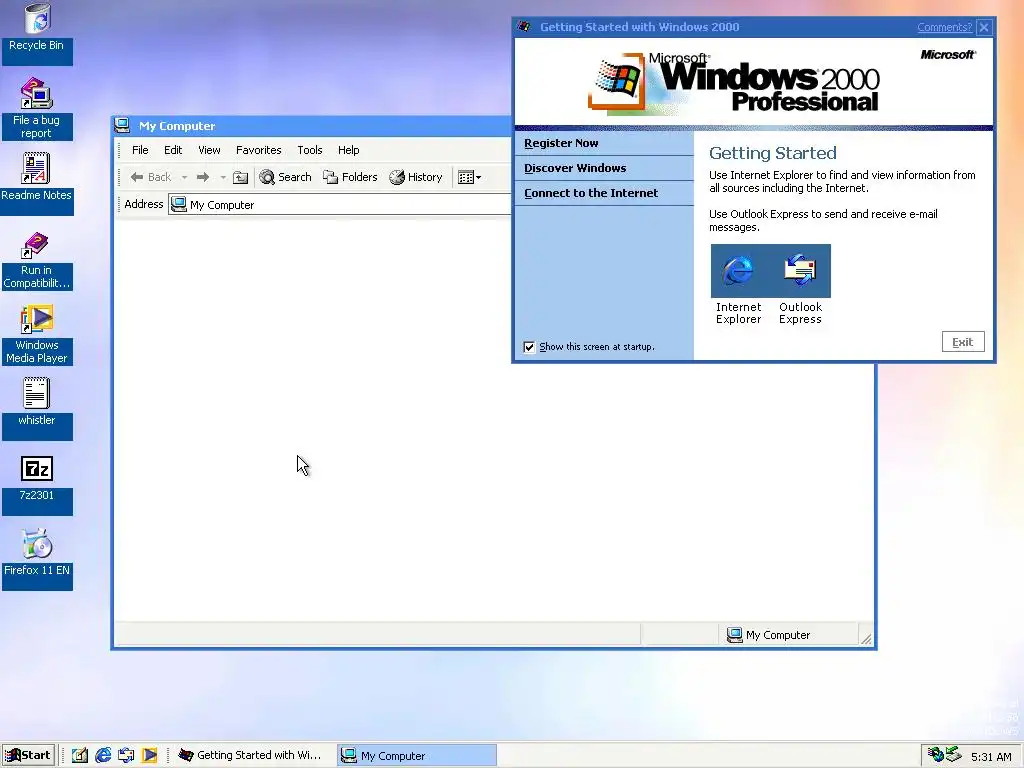Click the network connection tray icon

pyautogui.click(x=953, y=754)
